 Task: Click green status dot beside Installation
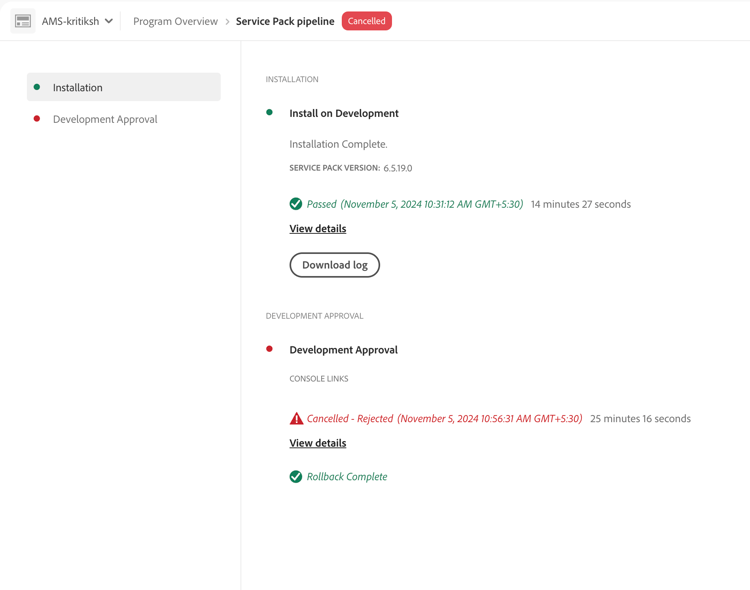tap(37, 87)
